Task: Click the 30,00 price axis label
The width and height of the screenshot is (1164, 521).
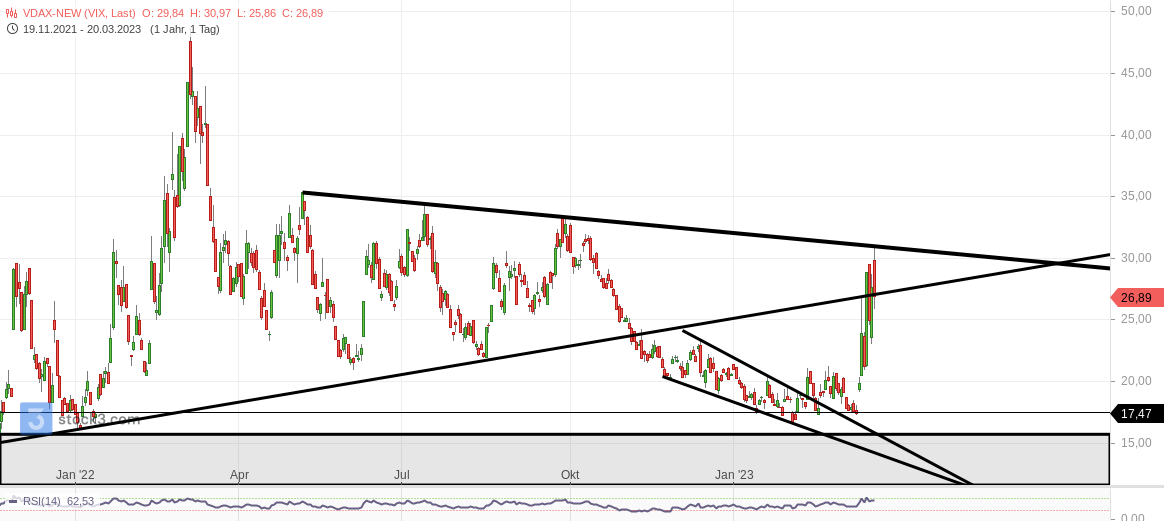Action: click(x=1136, y=258)
